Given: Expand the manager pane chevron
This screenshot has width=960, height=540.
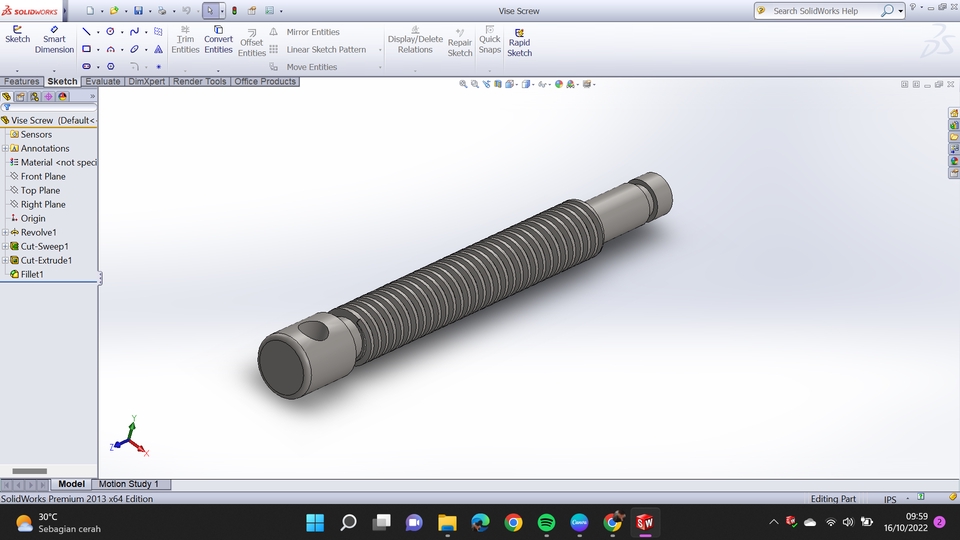Looking at the screenshot, I should 92,97.
